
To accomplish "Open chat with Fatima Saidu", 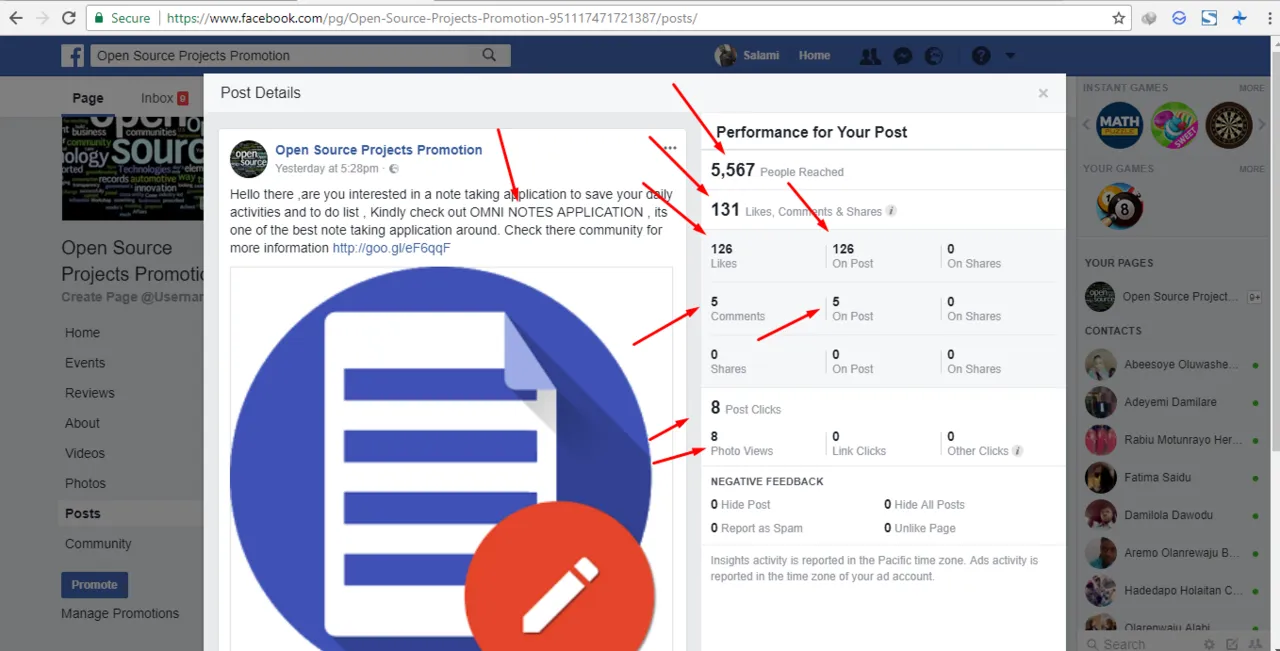I will point(1172,477).
